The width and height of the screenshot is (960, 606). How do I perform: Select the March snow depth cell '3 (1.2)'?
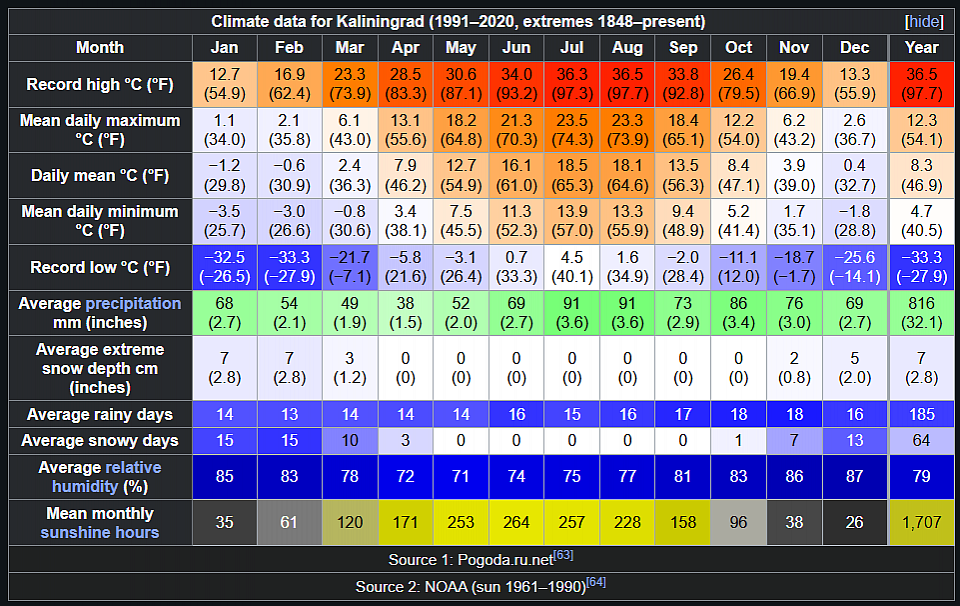[350, 368]
